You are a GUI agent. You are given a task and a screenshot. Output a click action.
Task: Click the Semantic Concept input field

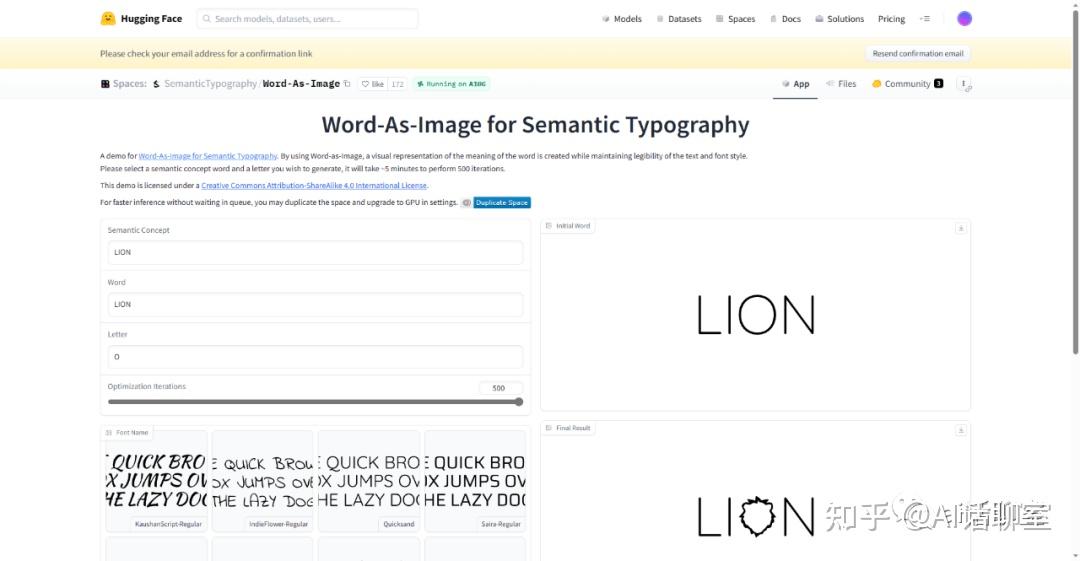tap(315, 252)
